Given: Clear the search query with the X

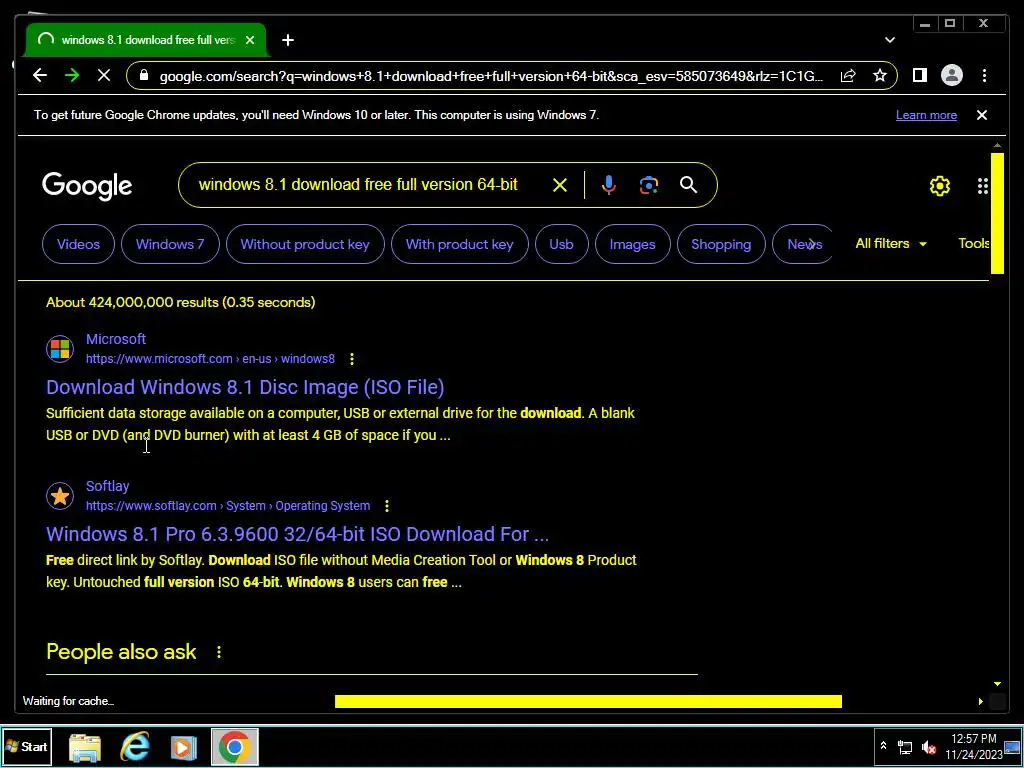Looking at the screenshot, I should pyautogui.click(x=560, y=185).
